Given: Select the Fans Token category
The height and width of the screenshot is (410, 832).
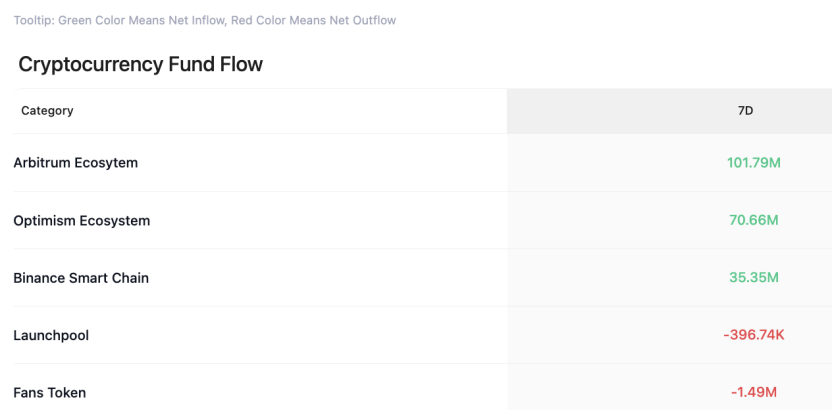Looking at the screenshot, I should click(x=49, y=393).
